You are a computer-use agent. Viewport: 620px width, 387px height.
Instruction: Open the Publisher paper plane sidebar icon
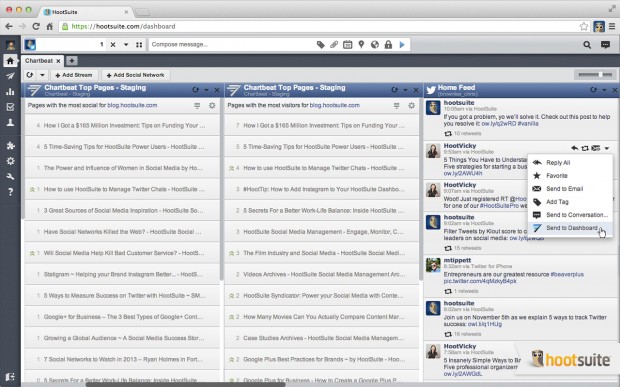pyautogui.click(x=10, y=76)
